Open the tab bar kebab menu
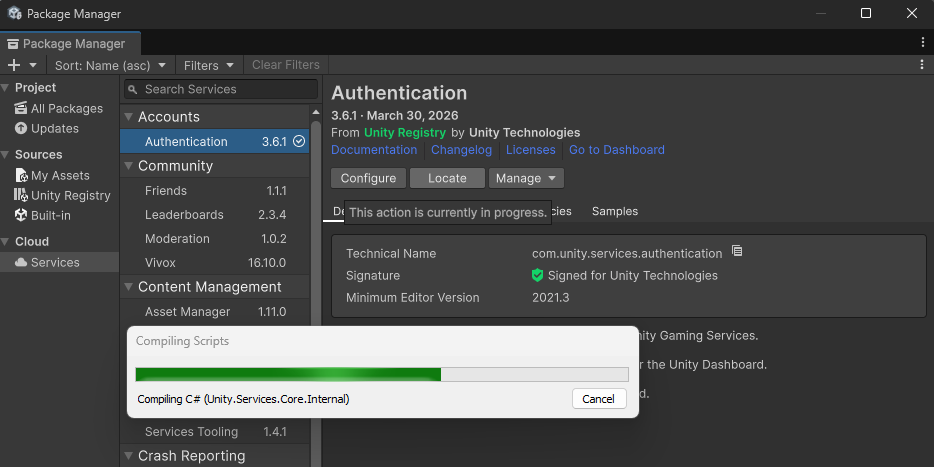 coord(923,42)
